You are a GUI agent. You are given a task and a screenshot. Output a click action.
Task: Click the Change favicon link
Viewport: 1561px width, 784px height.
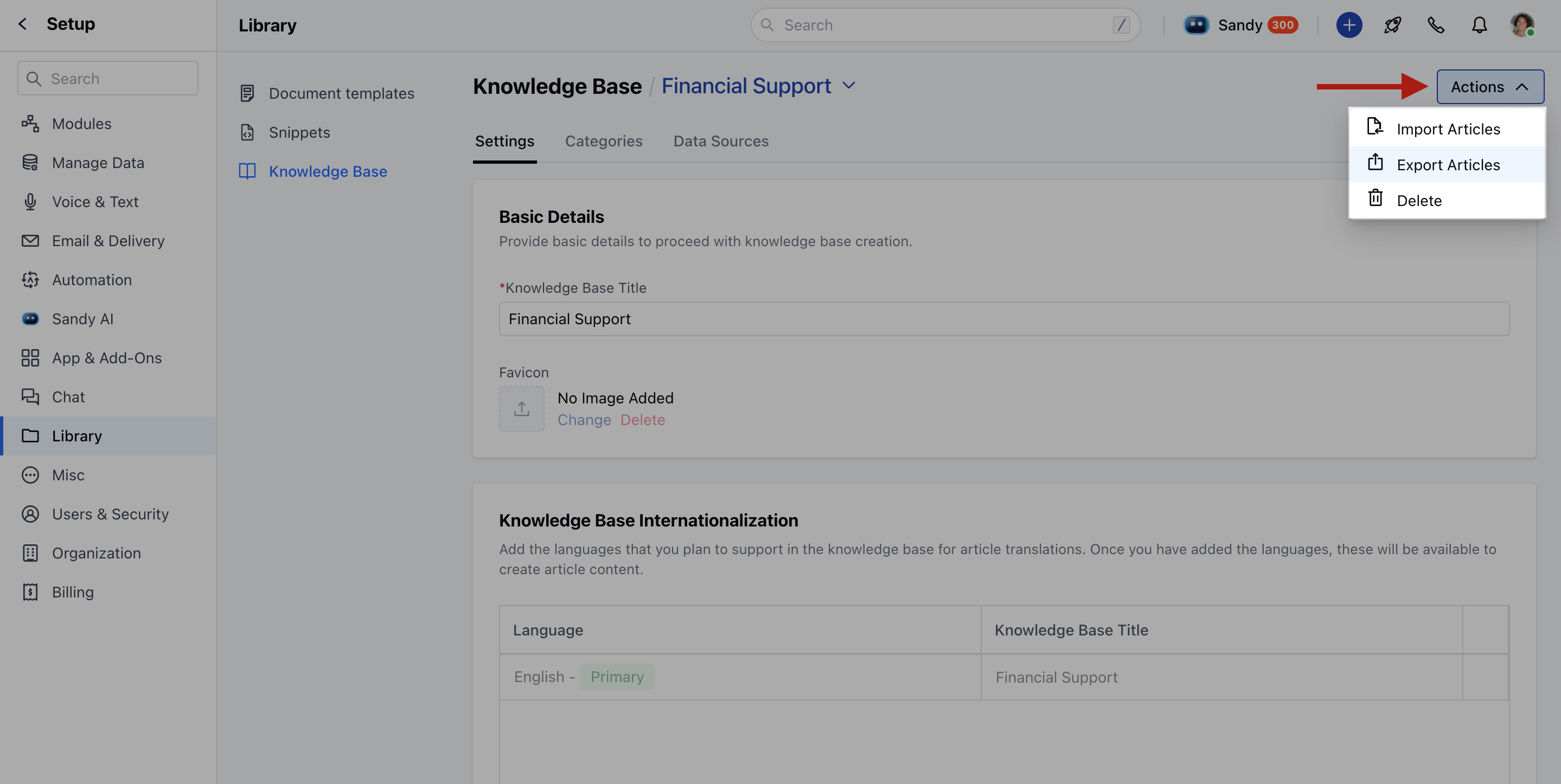coord(584,420)
